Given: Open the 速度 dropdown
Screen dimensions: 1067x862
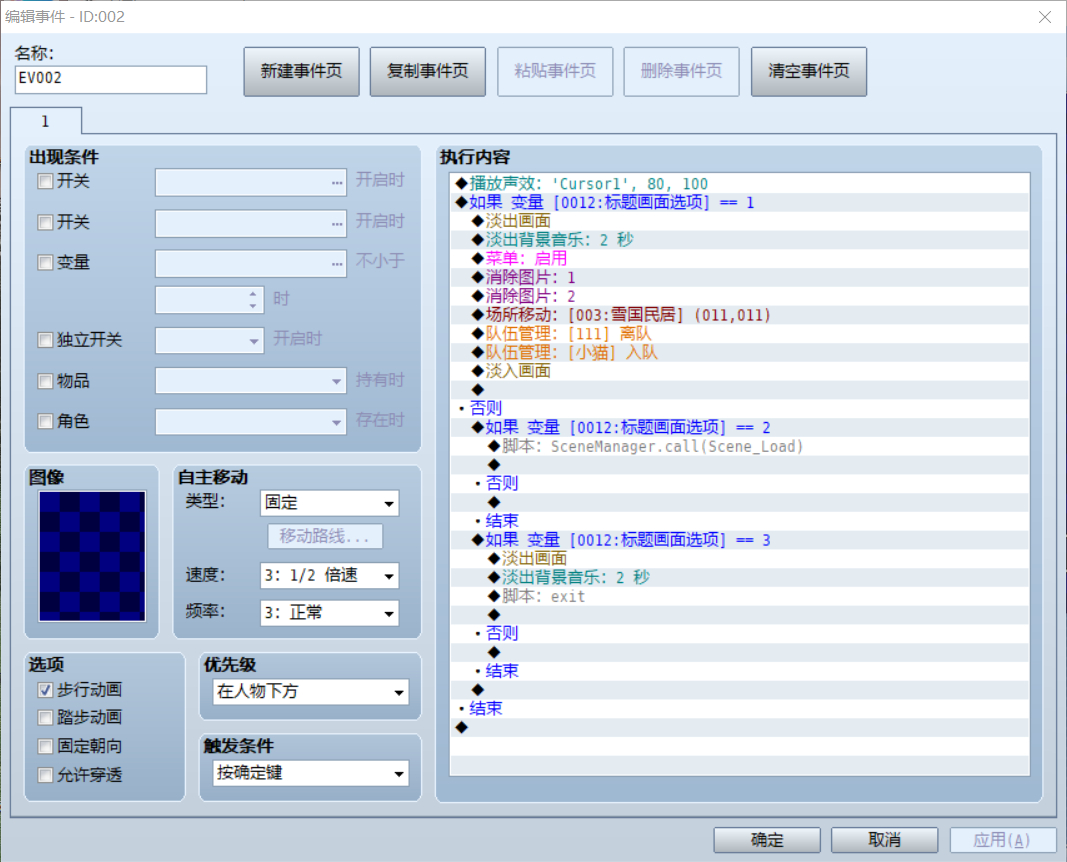Looking at the screenshot, I should pyautogui.click(x=329, y=576).
